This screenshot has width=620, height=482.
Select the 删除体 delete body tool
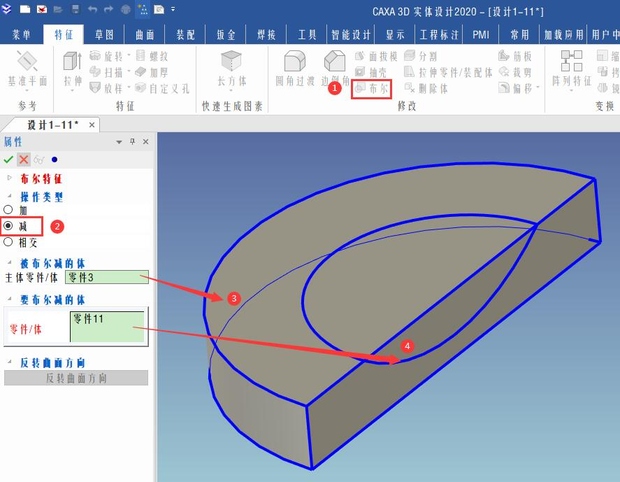pyautogui.click(x=426, y=88)
